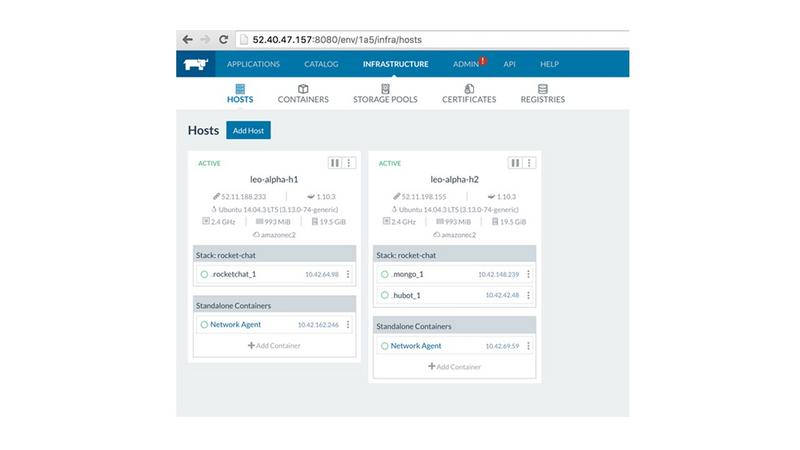Click the mongo_1 status circle

(x=385, y=274)
